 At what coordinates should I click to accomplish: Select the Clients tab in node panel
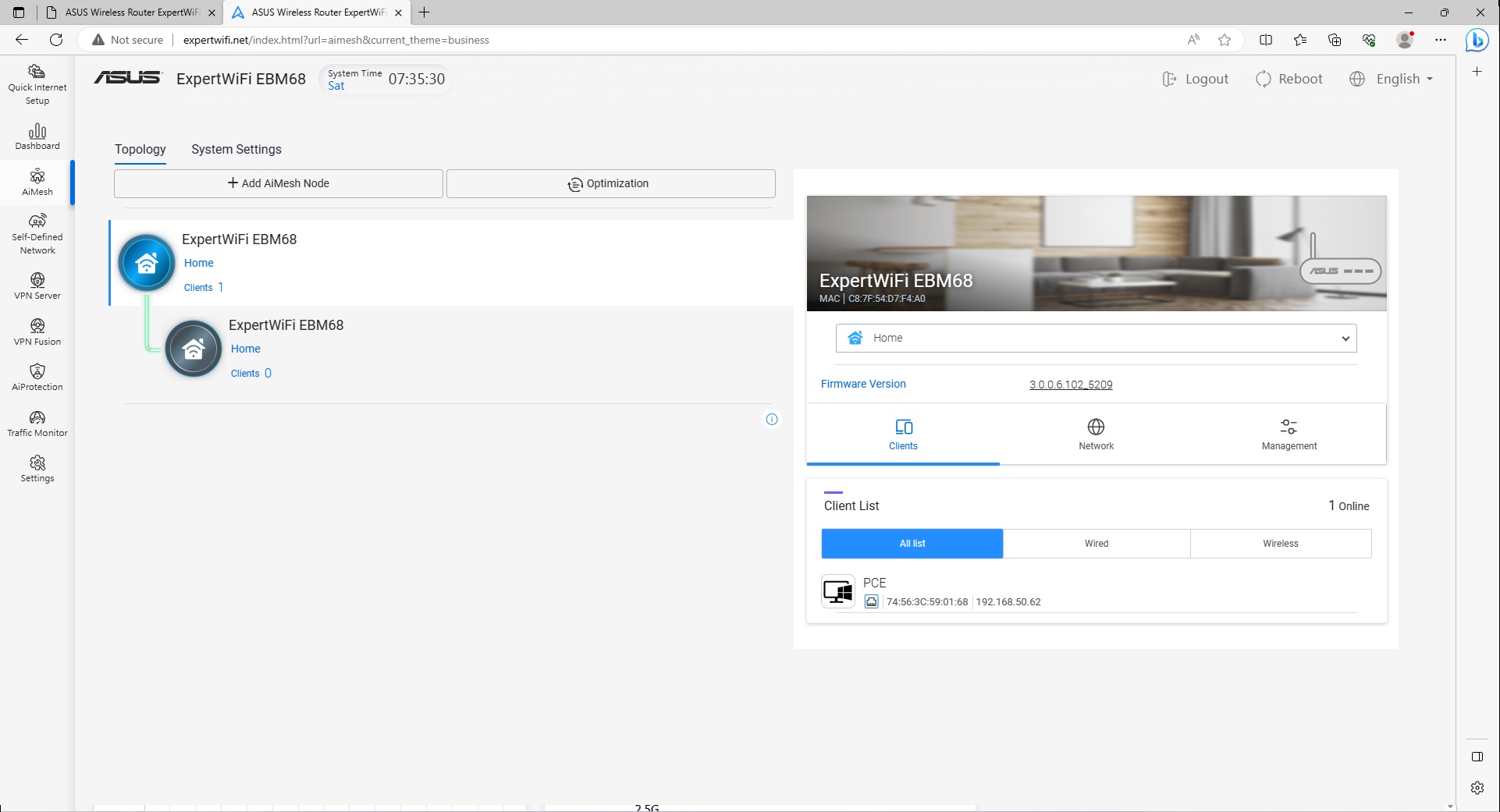coord(903,434)
